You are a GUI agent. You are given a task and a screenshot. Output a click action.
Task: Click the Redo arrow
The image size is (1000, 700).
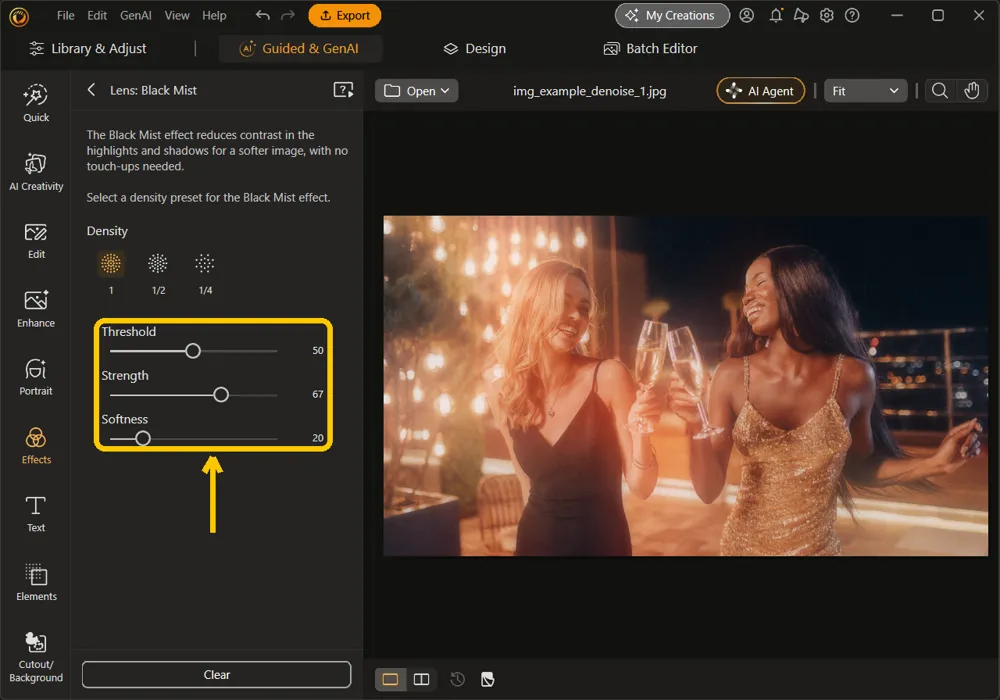(288, 15)
